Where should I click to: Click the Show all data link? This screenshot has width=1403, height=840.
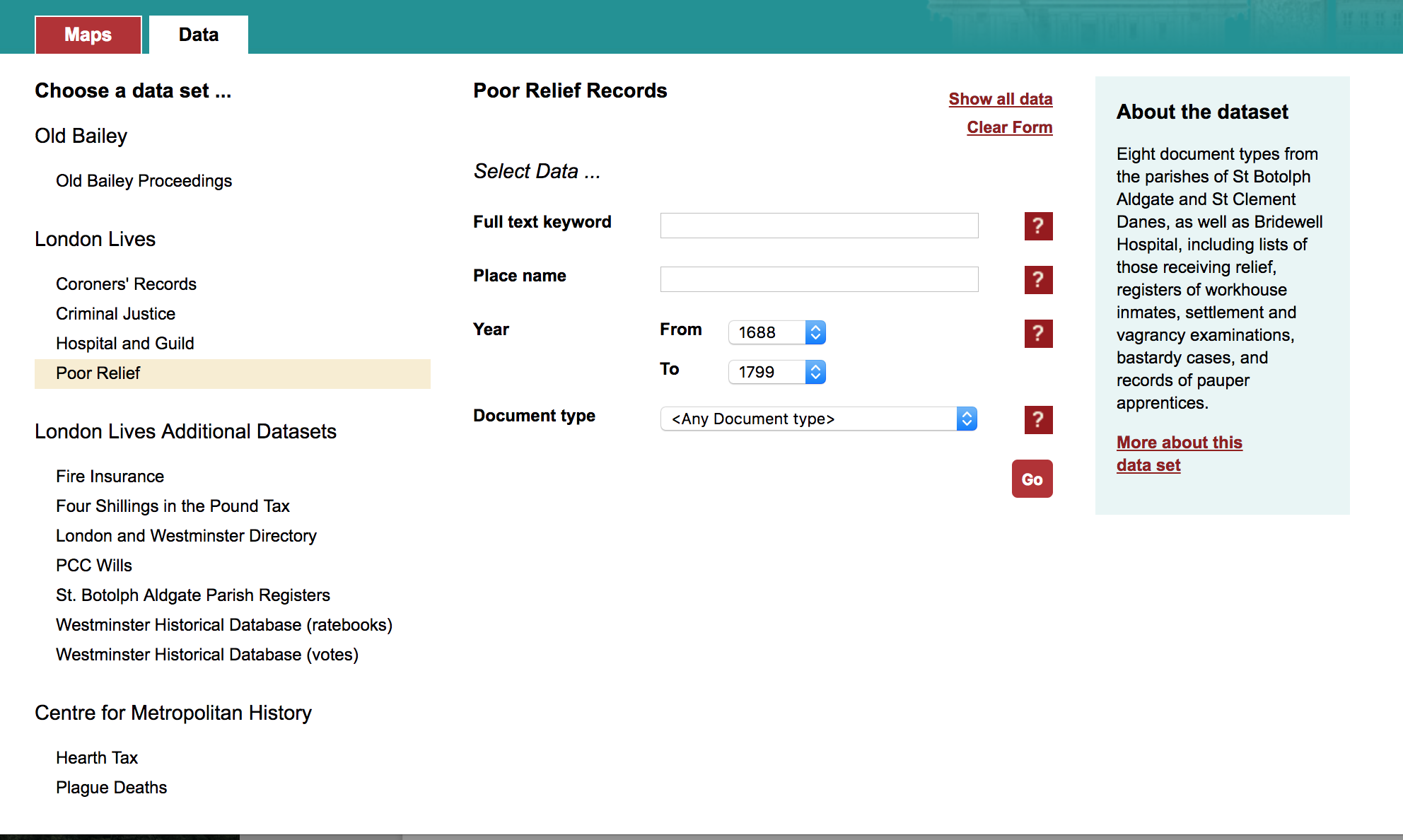coord(1000,99)
